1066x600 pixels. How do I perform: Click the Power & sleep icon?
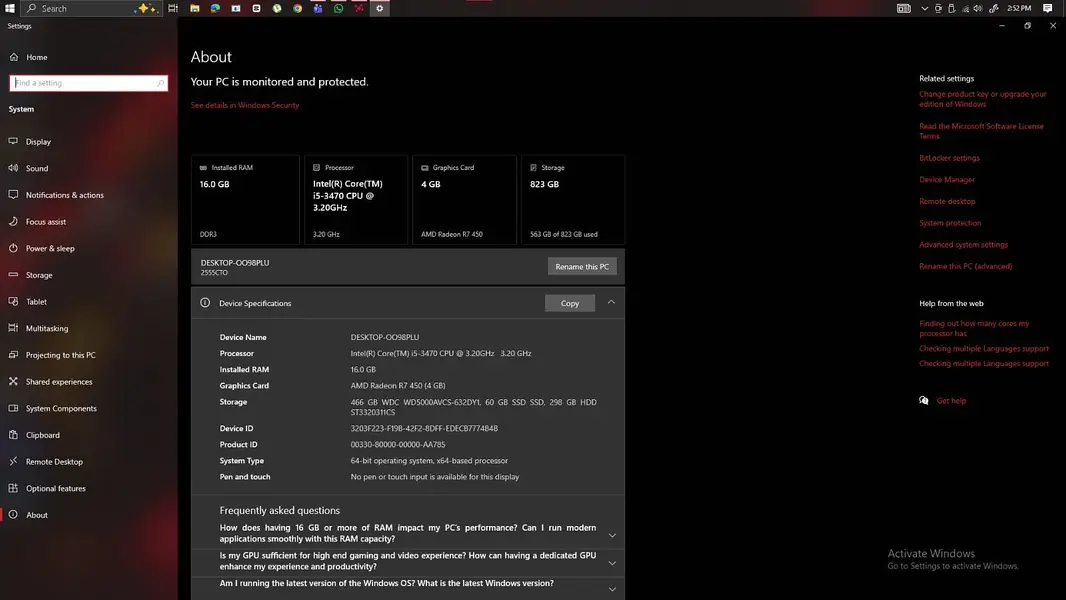coord(13,248)
